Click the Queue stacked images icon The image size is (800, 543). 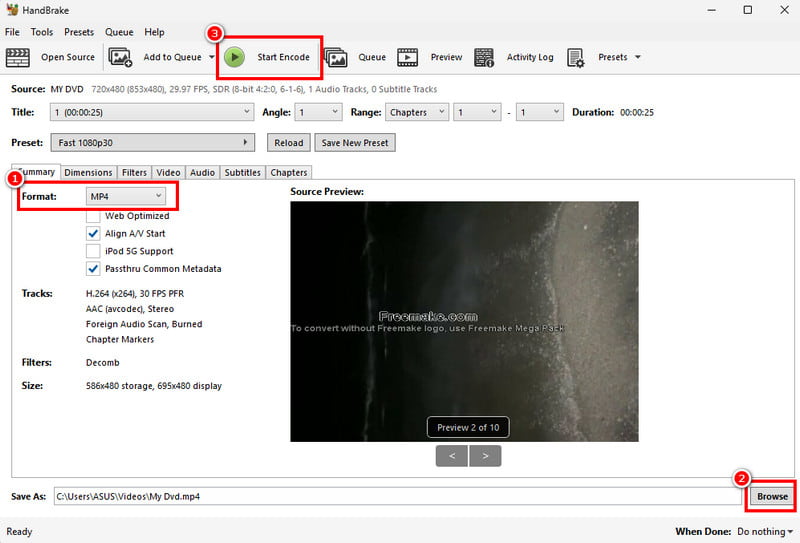[336, 57]
